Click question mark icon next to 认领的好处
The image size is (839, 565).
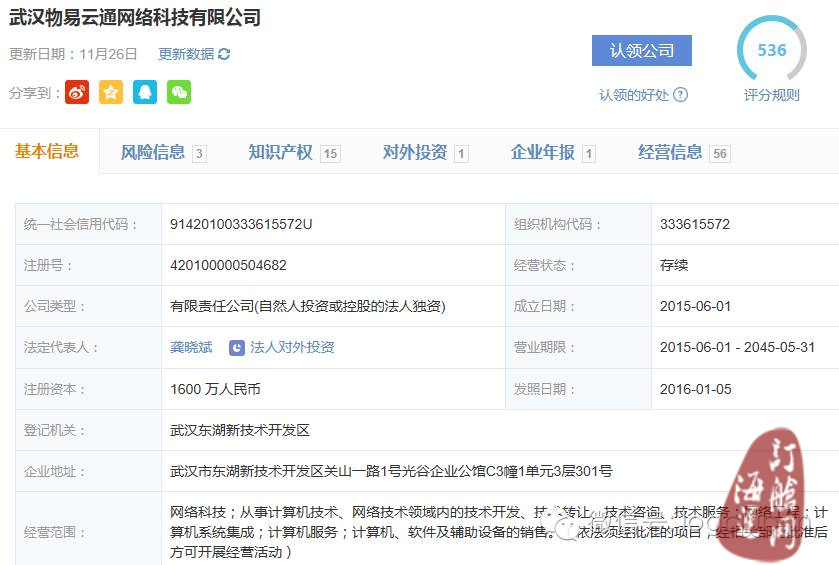(x=680, y=95)
